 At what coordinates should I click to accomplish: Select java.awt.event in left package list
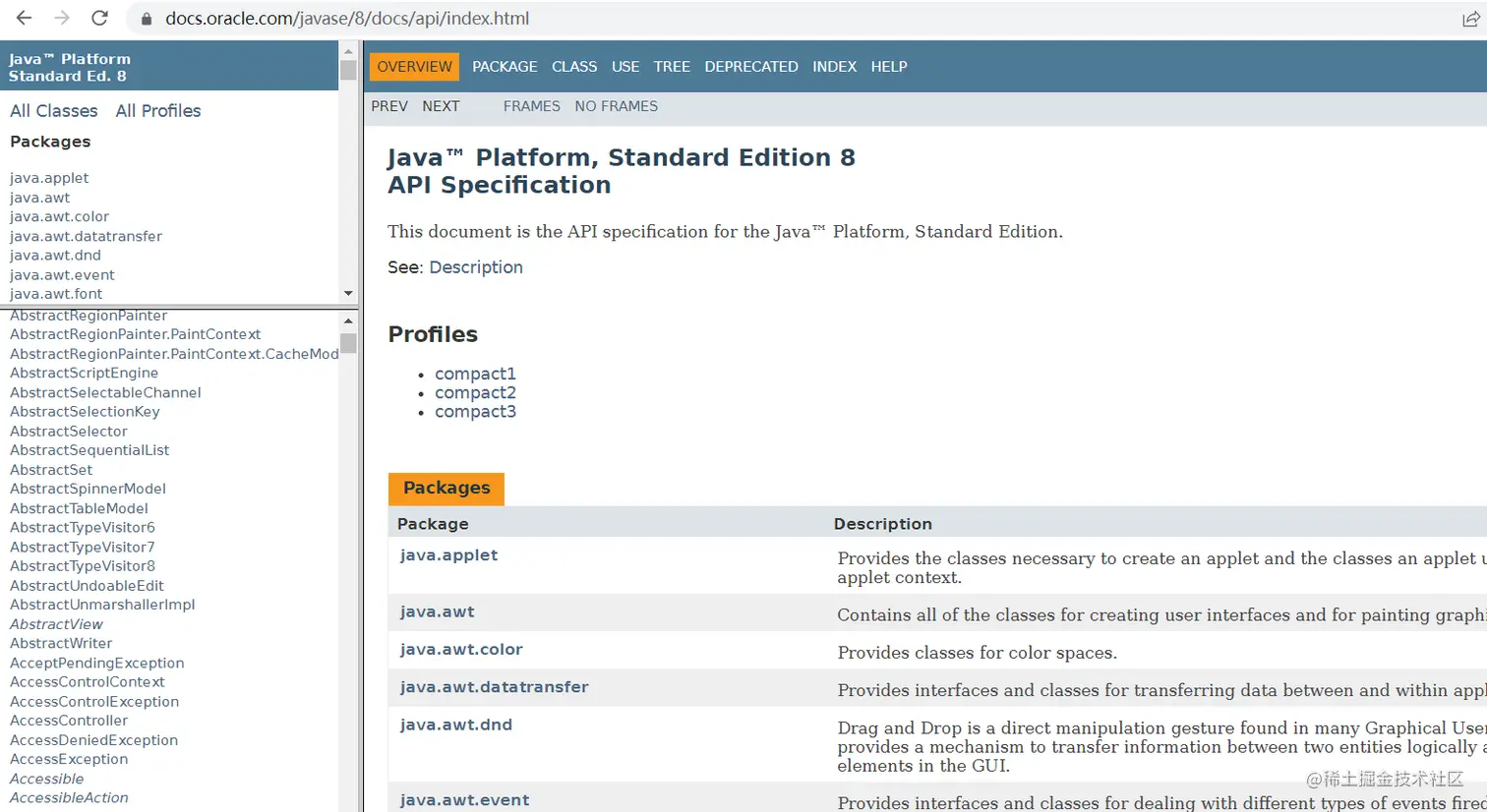[x=62, y=275]
